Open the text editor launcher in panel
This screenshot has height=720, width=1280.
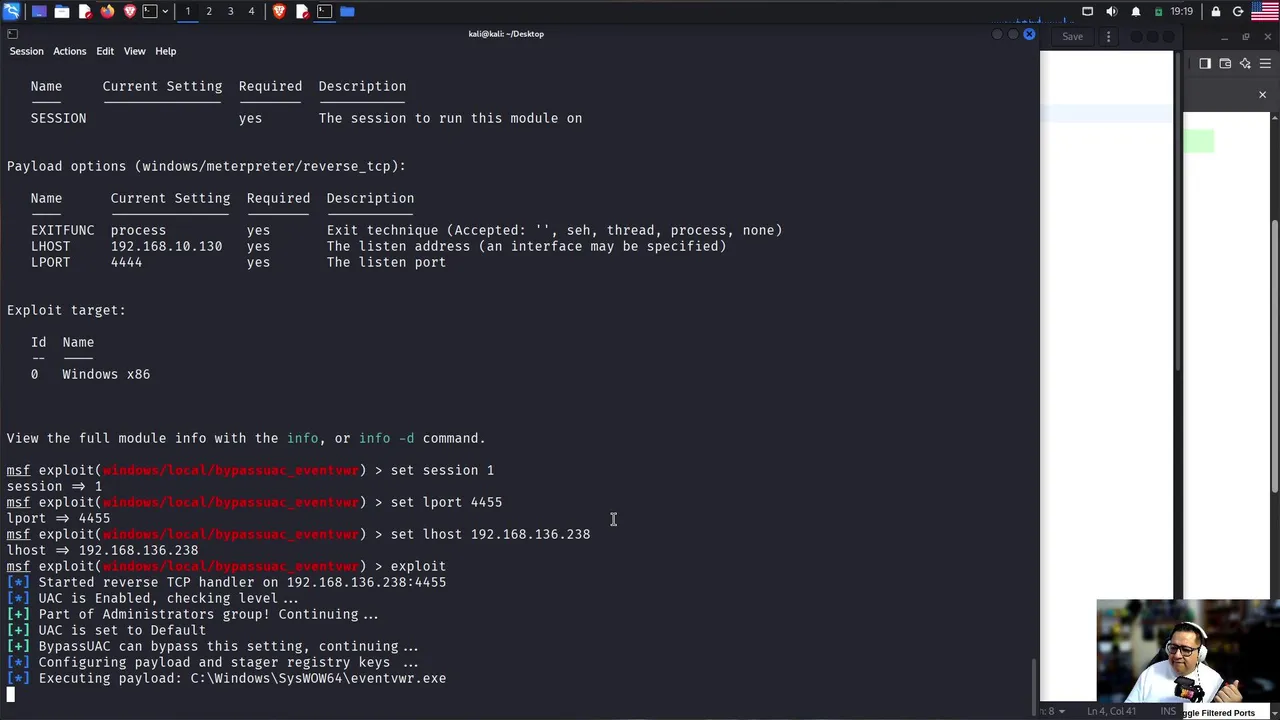pyautogui.click(x=85, y=11)
